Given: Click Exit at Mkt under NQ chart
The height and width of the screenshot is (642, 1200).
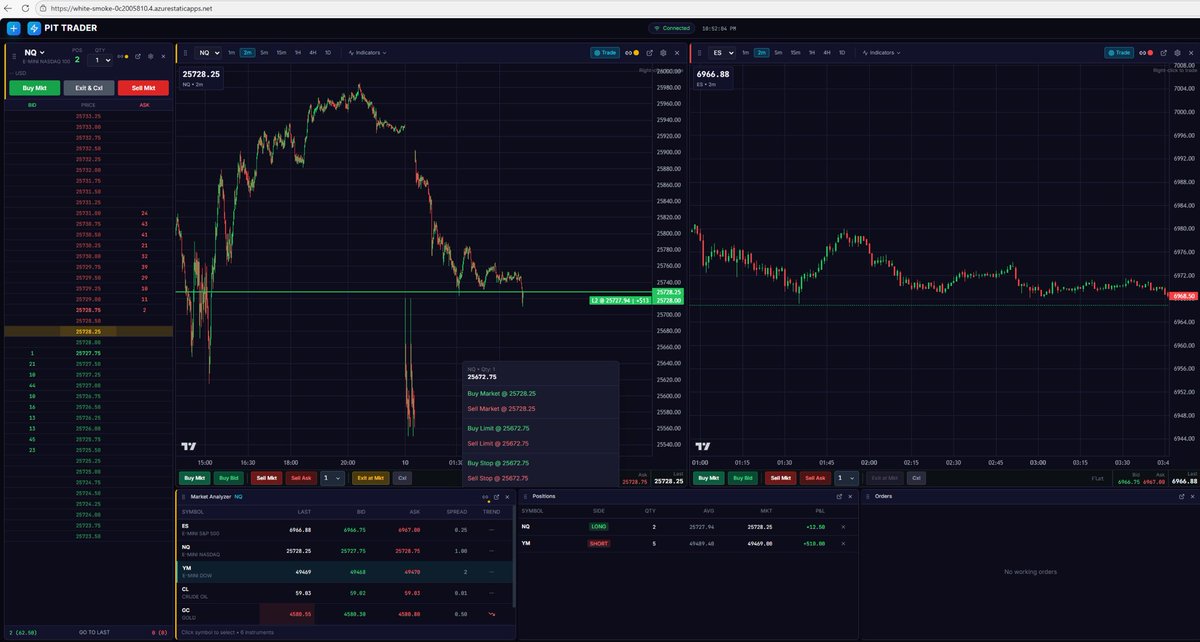Looking at the screenshot, I should [x=371, y=478].
